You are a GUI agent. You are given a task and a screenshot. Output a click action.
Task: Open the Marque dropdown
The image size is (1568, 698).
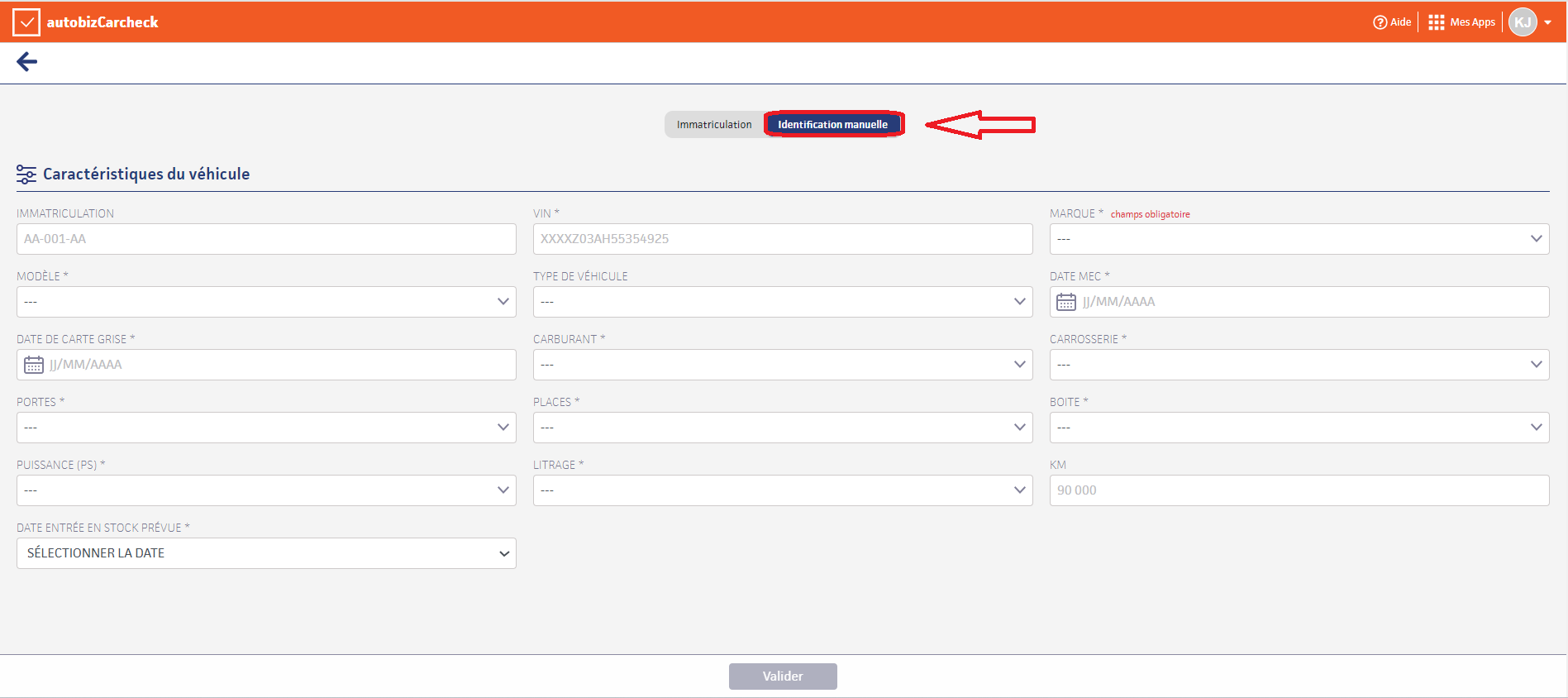1299,239
